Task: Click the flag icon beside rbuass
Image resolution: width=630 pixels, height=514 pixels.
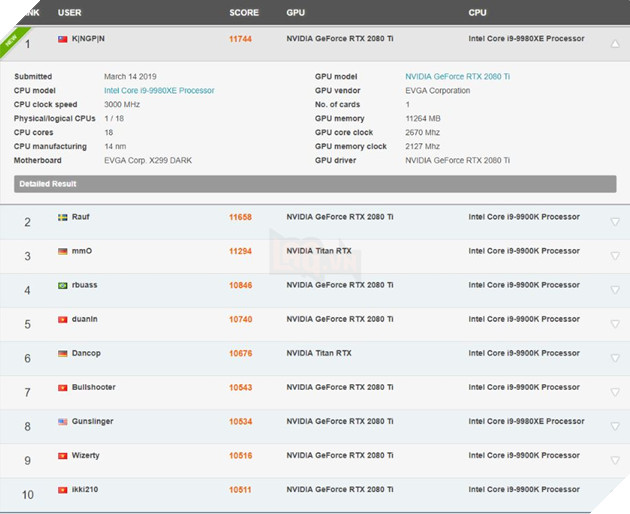Action: (63, 285)
